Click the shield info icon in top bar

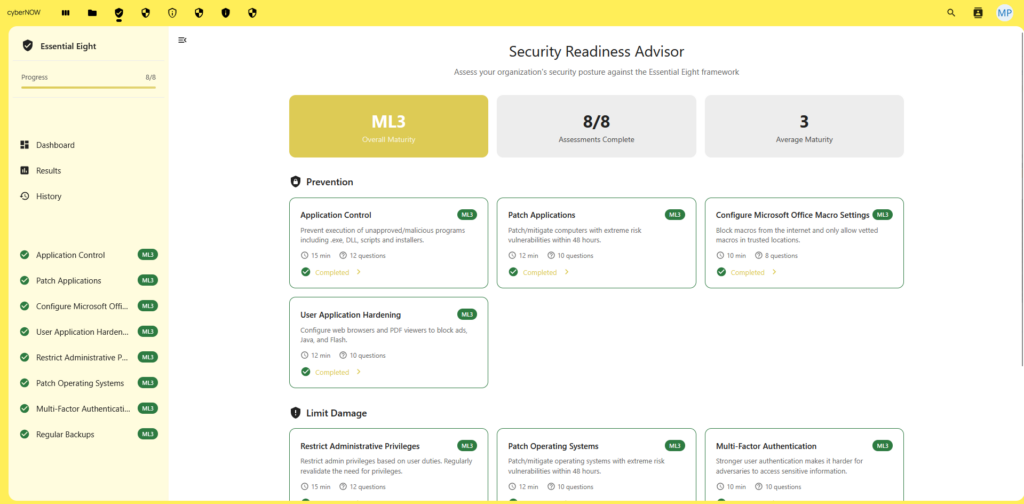coord(172,13)
